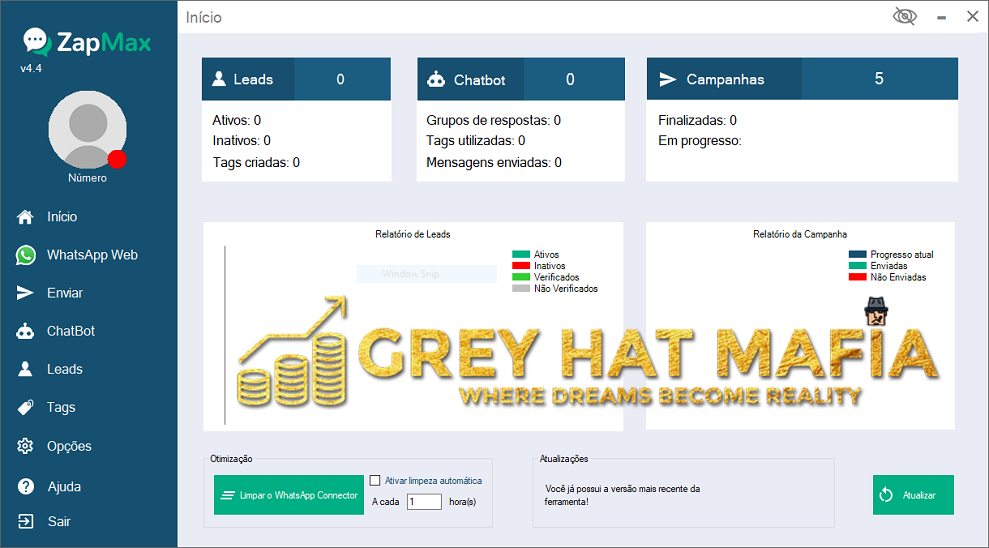Close the ZapMax window
This screenshot has height=548, width=989.
[x=973, y=17]
